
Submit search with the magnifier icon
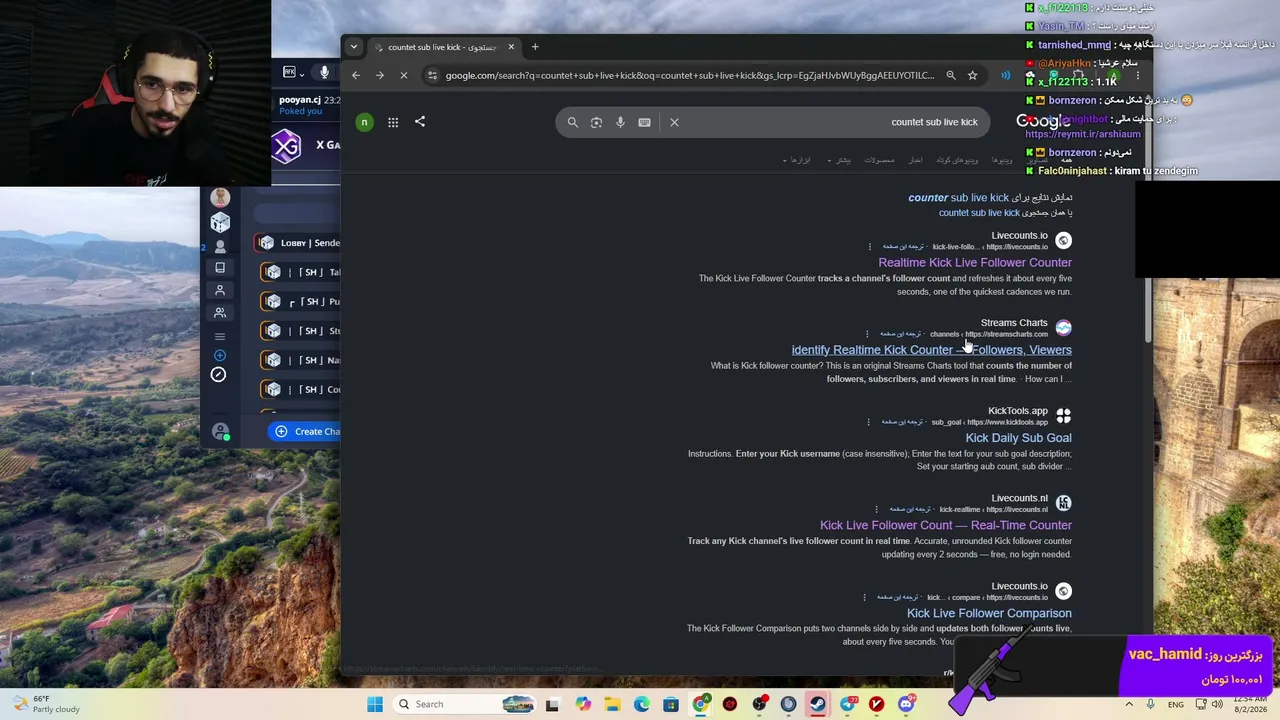pos(573,122)
